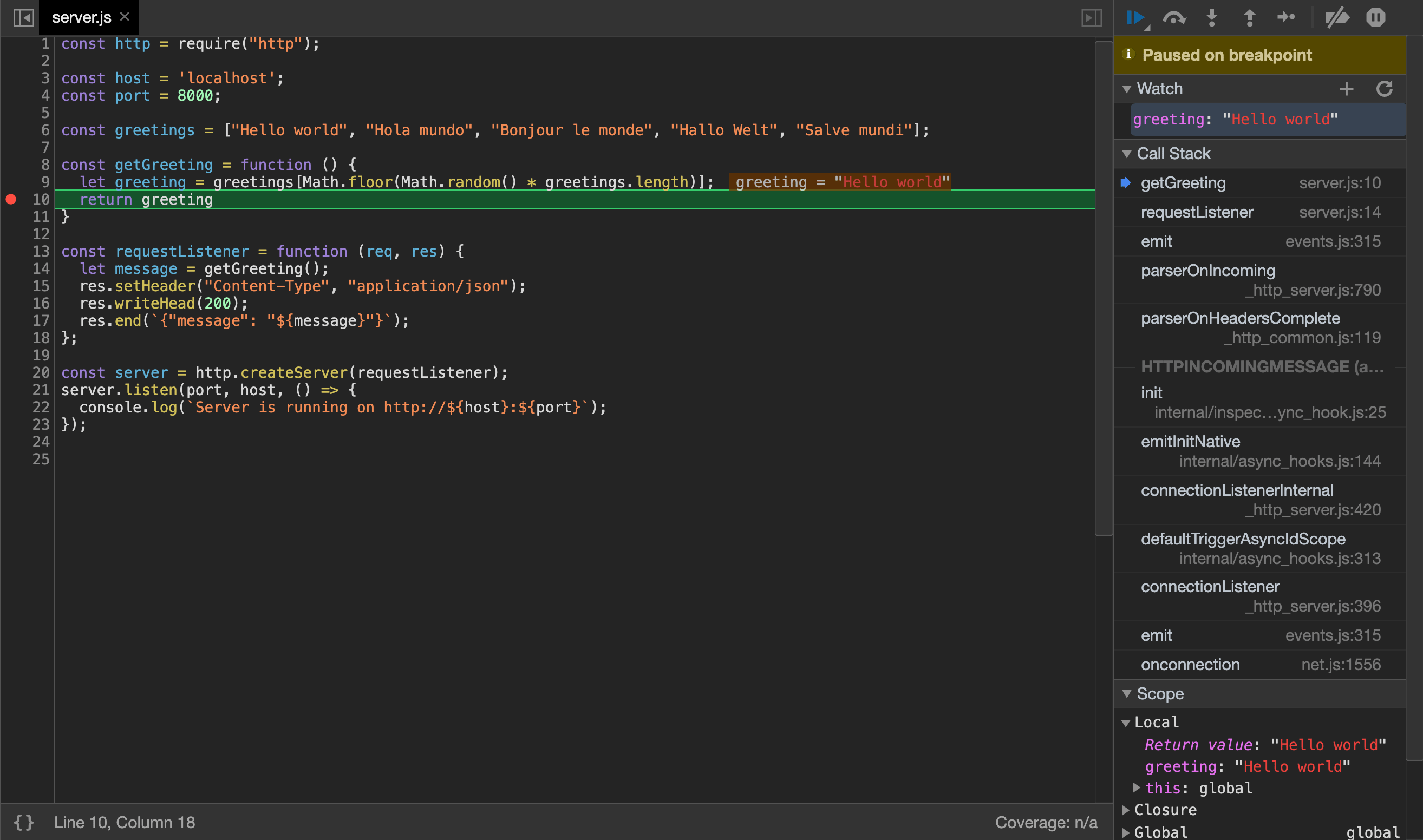Viewport: 1423px width, 840px height.
Task: Refresh watch expressions
Action: point(1385,89)
